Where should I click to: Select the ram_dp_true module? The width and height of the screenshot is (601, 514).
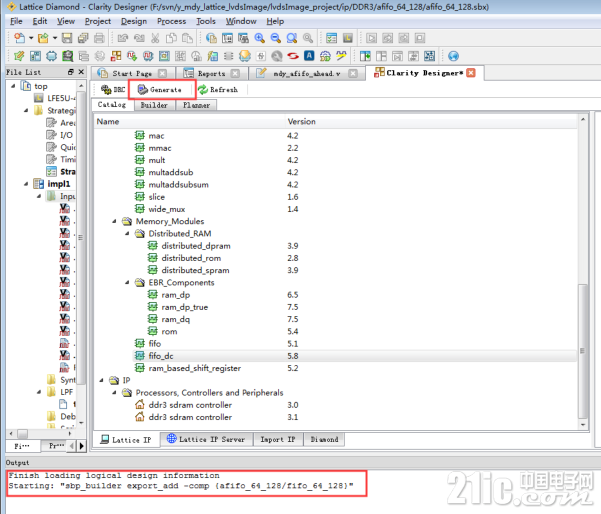click(184, 307)
